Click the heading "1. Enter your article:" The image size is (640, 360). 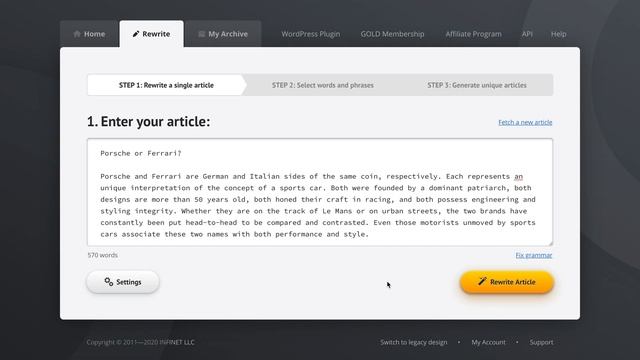pyautogui.click(x=149, y=122)
